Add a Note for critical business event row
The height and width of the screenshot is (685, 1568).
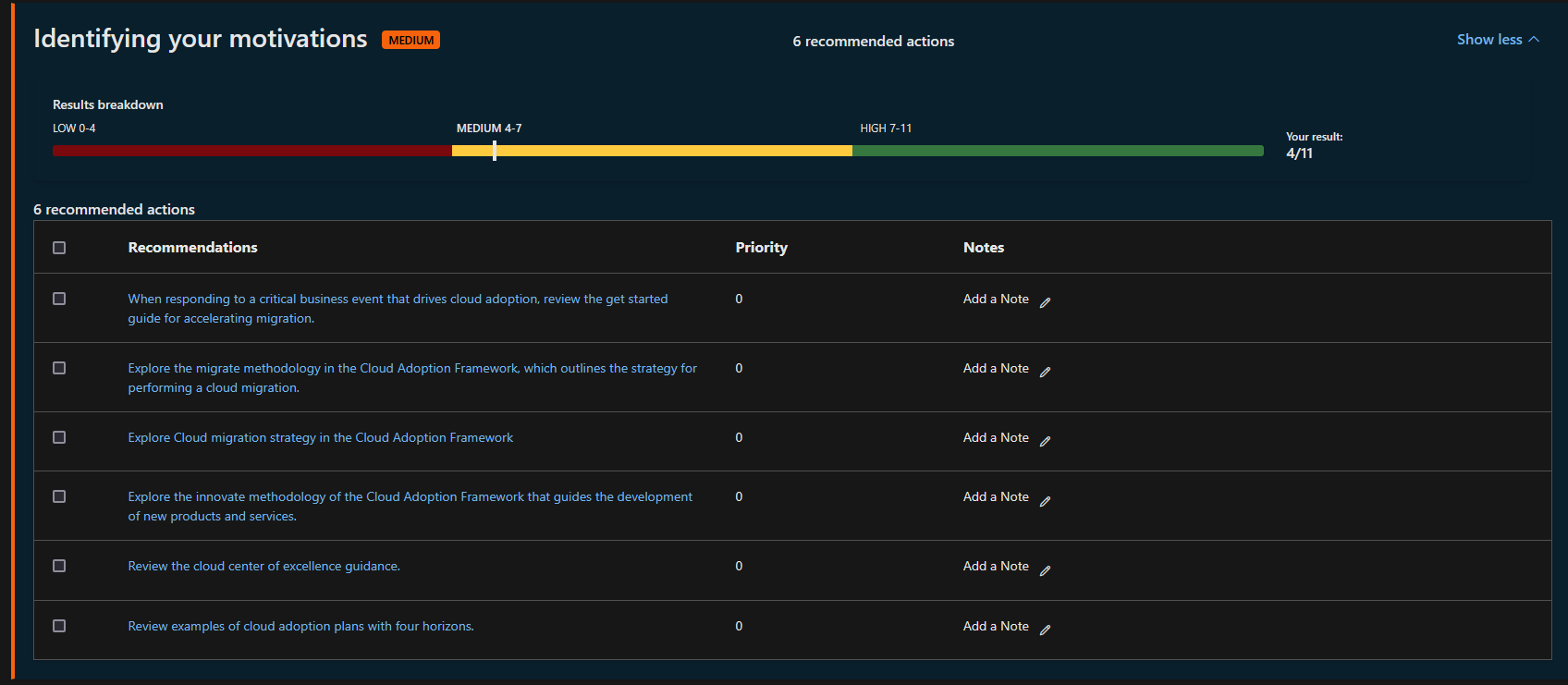tap(996, 299)
